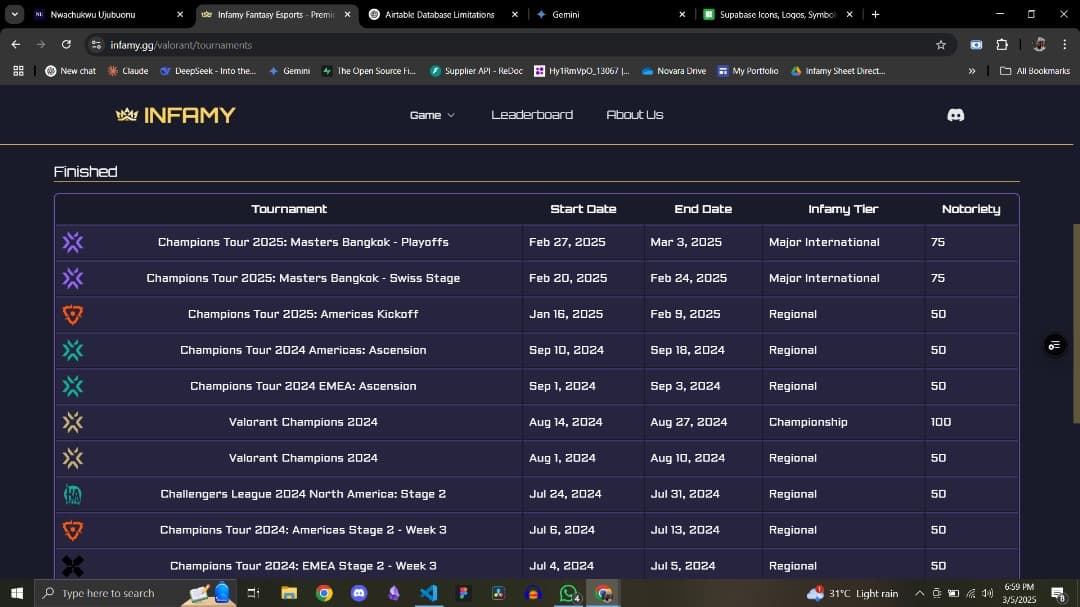Open Challengers League 2024 North America: Stage 2
Viewport: 1080px width, 607px height.
click(303, 494)
